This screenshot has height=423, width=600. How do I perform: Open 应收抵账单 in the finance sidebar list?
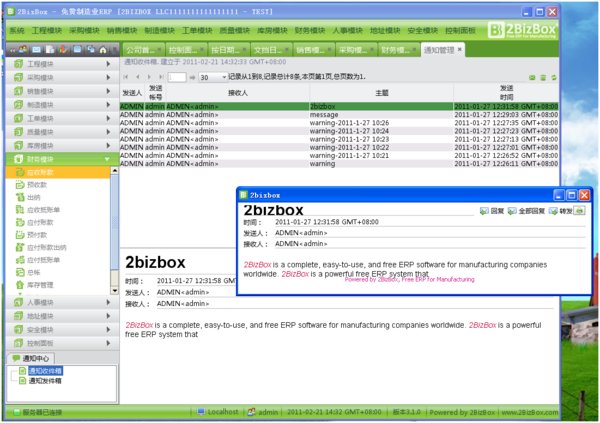57,210
